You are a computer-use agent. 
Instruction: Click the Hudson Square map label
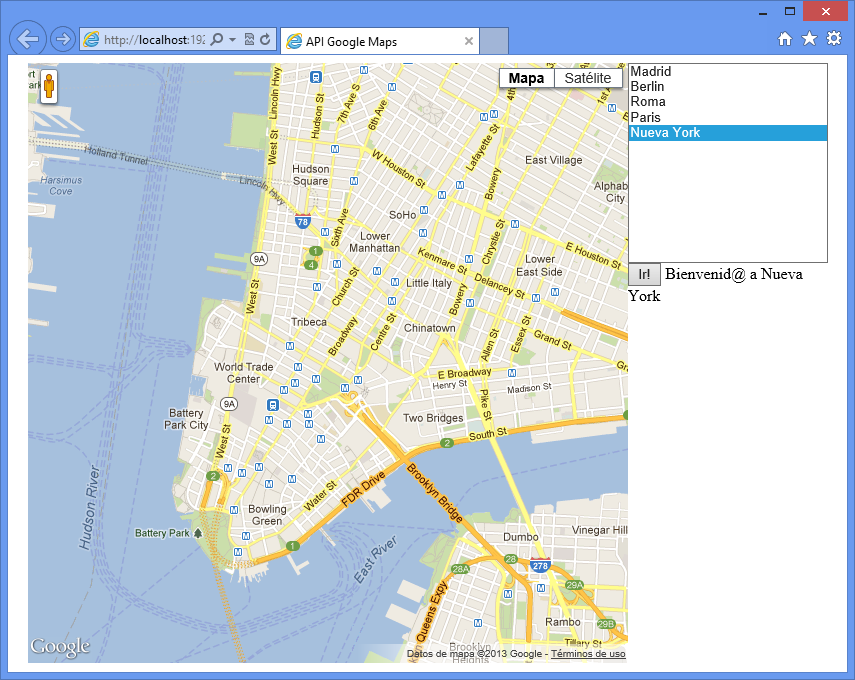click(x=310, y=174)
